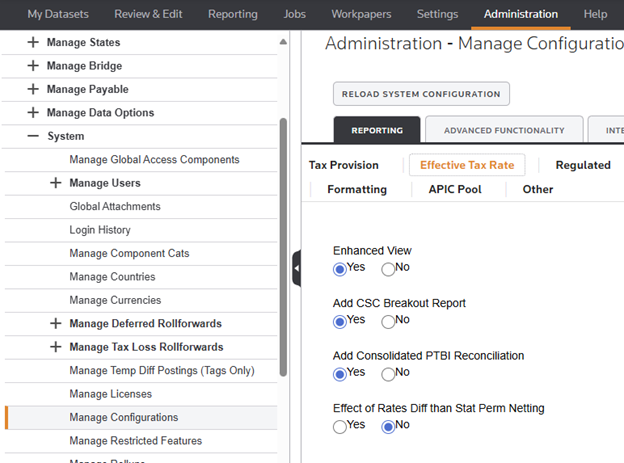The image size is (624, 463).
Task: Choose No for Consolidated PTBI Reconciliation
Action: pos(389,374)
